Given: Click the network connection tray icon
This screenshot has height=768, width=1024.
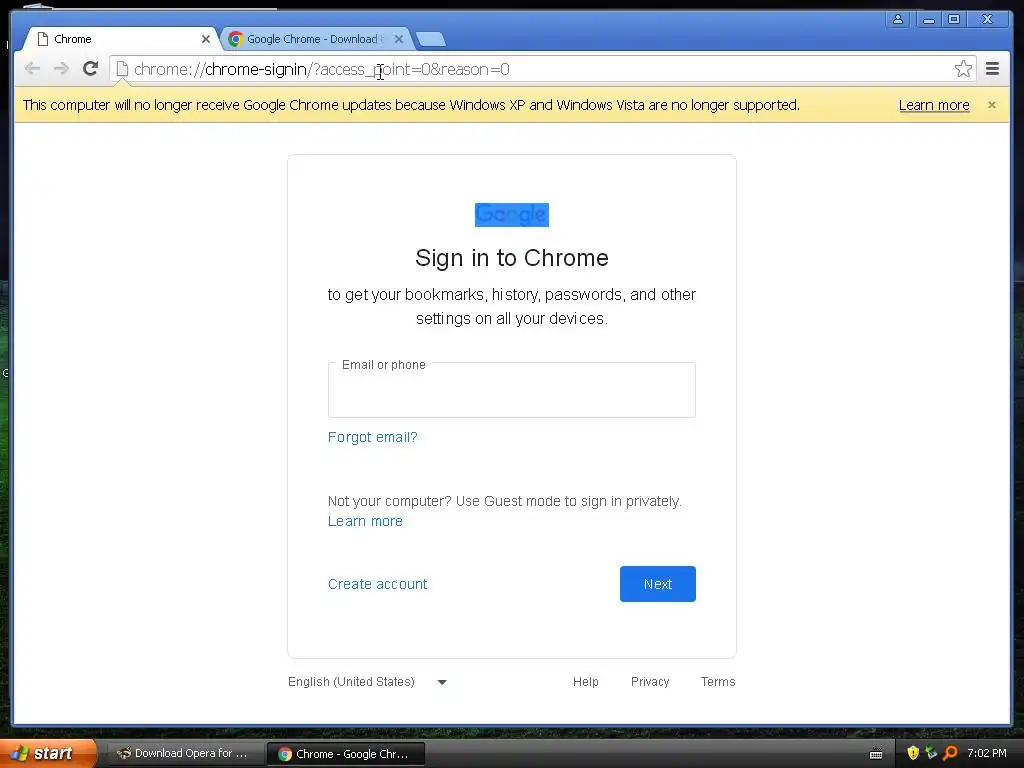Looking at the screenshot, I should click(931, 753).
